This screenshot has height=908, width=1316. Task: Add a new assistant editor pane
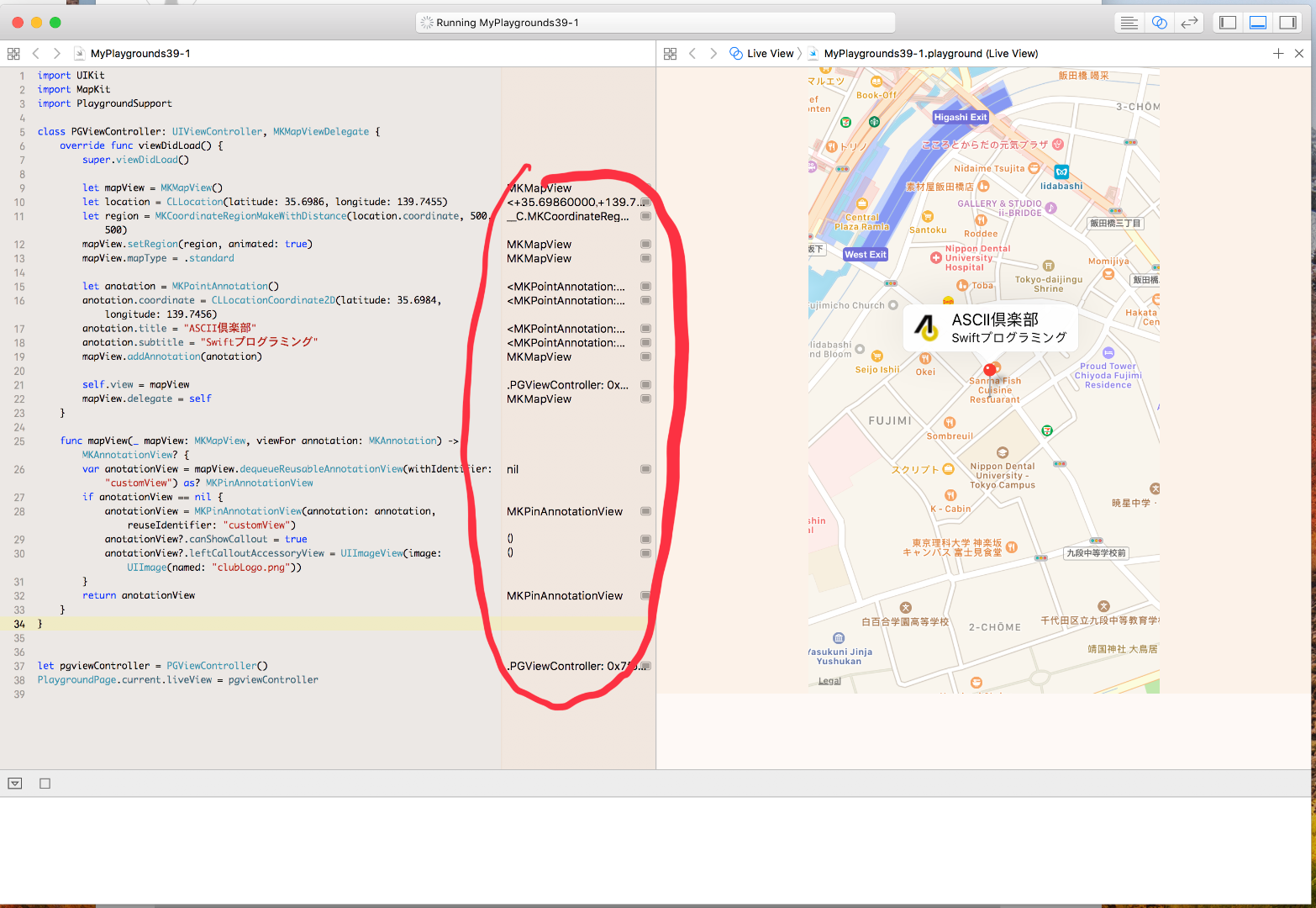click(x=1277, y=54)
